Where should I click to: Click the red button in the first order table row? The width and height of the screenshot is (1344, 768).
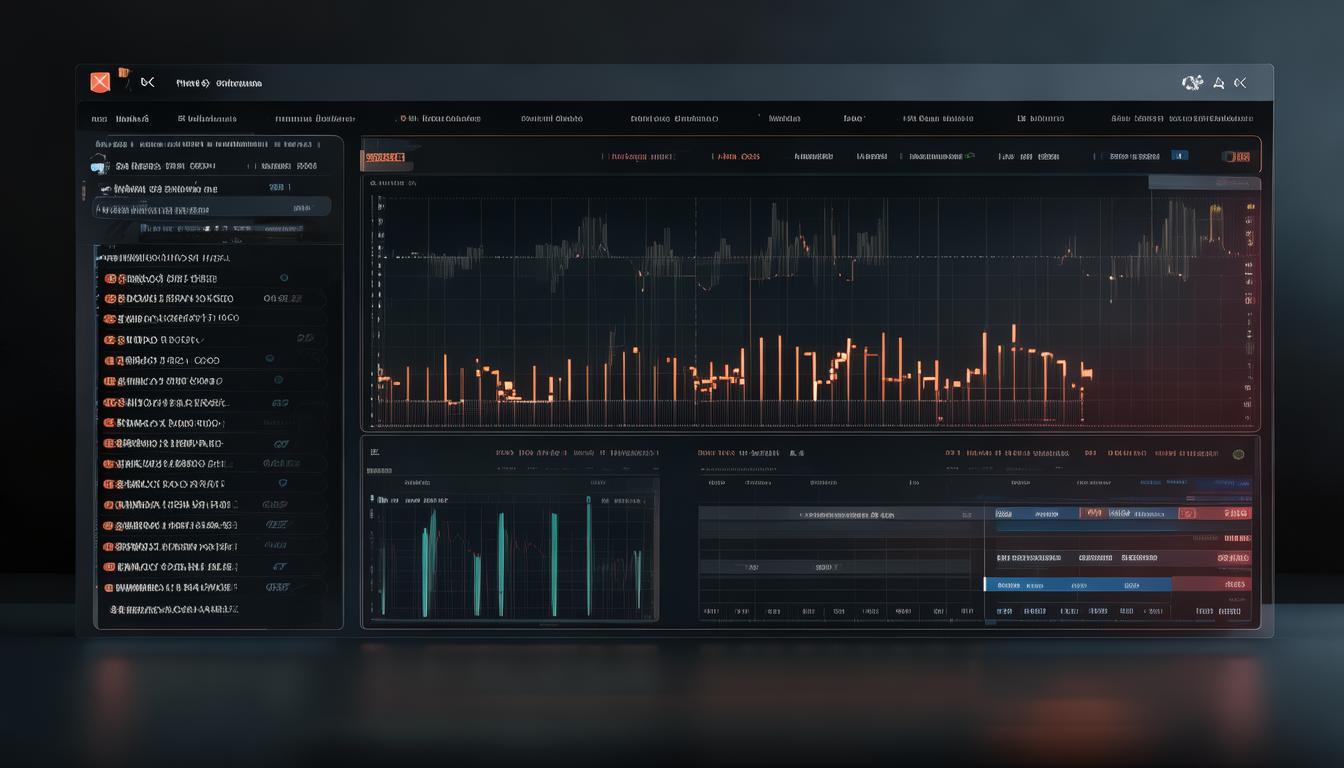pos(1214,514)
